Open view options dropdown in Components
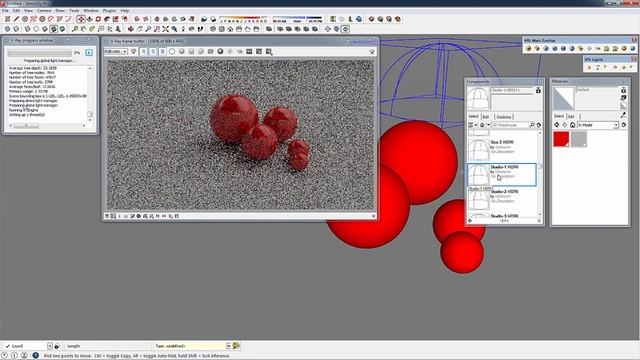The height and width of the screenshot is (360, 640). [473, 125]
